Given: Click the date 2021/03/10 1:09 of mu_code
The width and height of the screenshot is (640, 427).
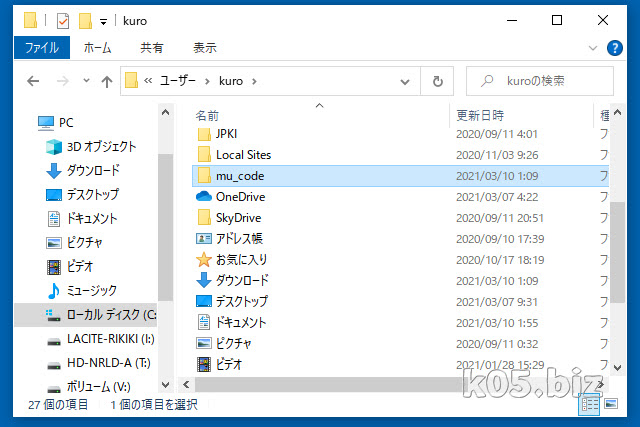Looking at the screenshot, I should click(497, 176).
